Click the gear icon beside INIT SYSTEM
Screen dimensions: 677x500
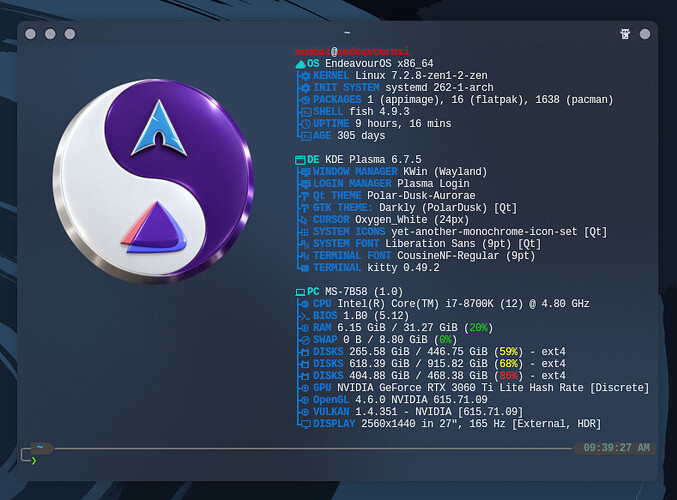pyautogui.click(x=305, y=88)
